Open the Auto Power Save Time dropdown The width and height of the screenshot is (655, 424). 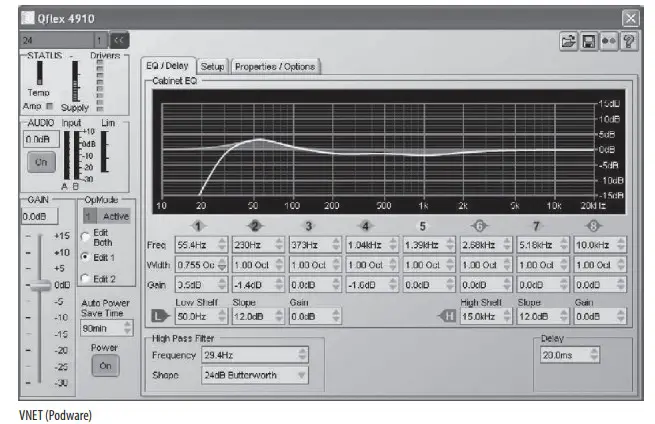click(x=125, y=327)
